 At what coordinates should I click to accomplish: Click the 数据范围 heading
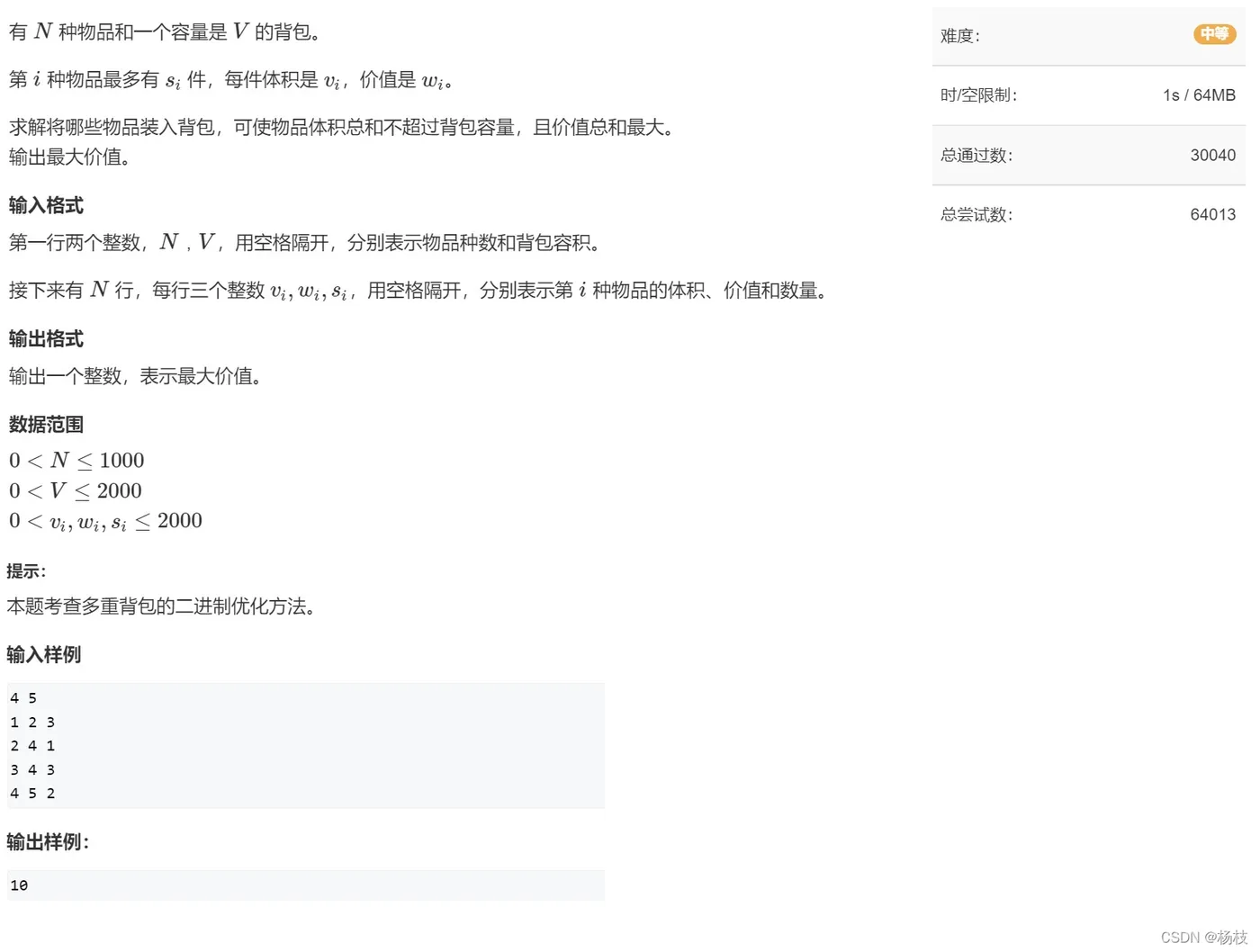click(x=45, y=425)
